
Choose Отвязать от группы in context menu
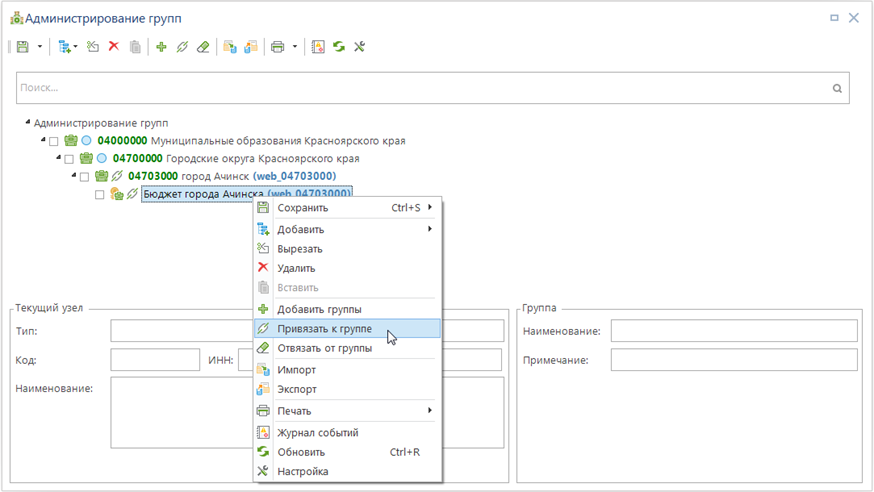[x=347, y=348]
